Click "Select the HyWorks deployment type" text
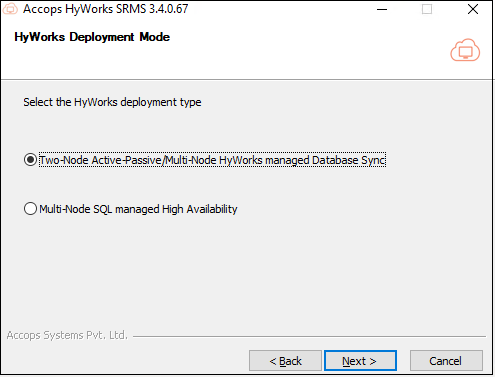 coord(112,102)
